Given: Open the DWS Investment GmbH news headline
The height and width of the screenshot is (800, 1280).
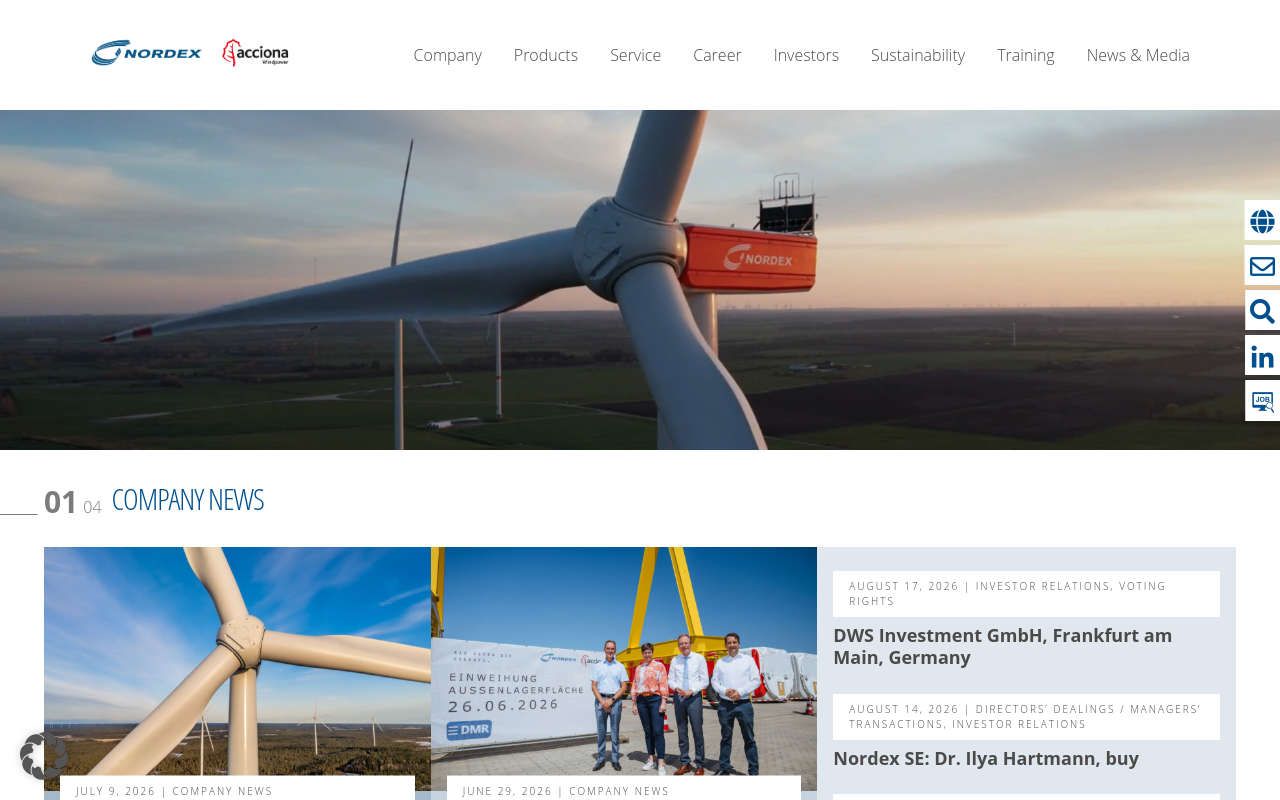Looking at the screenshot, I should (1003, 646).
